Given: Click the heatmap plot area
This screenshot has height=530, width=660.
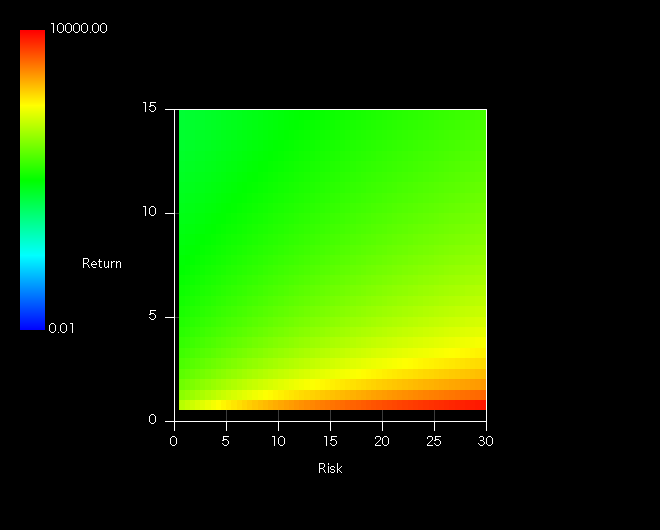Looking at the screenshot, I should 333,260.
